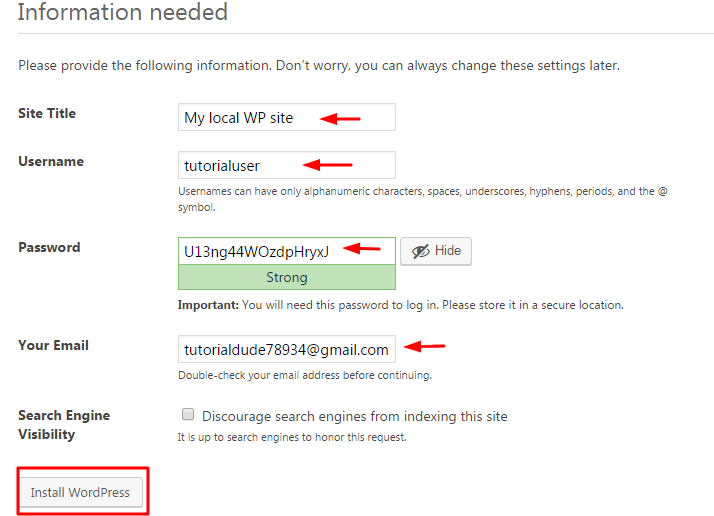Enable Discourage search engines checkbox

pyautogui.click(x=188, y=414)
